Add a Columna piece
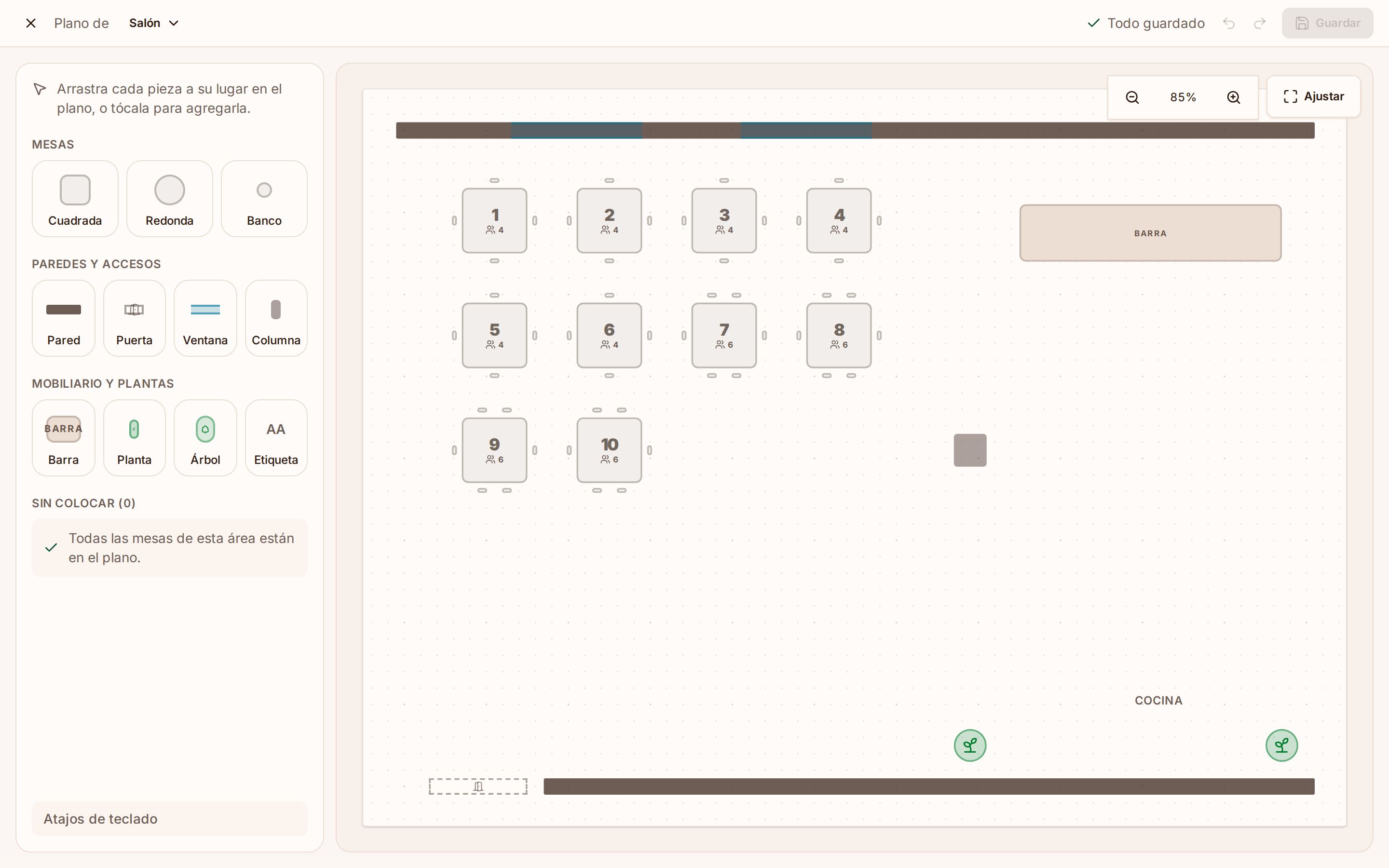This screenshot has height=868, width=1389. point(276,319)
